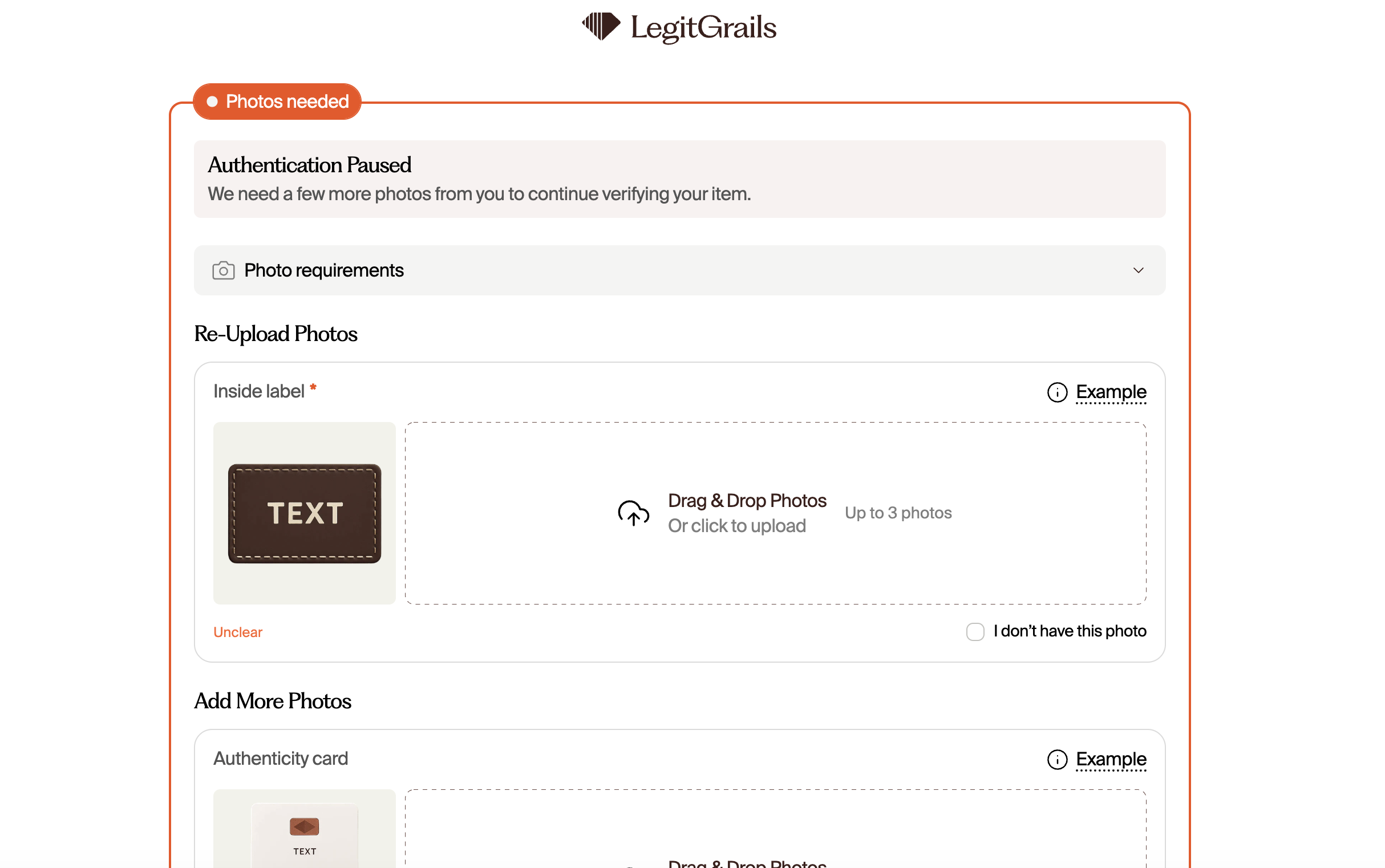Click Drag & Drop Photos in Inside label area
Image resolution: width=1385 pixels, height=868 pixels.
[x=747, y=501]
